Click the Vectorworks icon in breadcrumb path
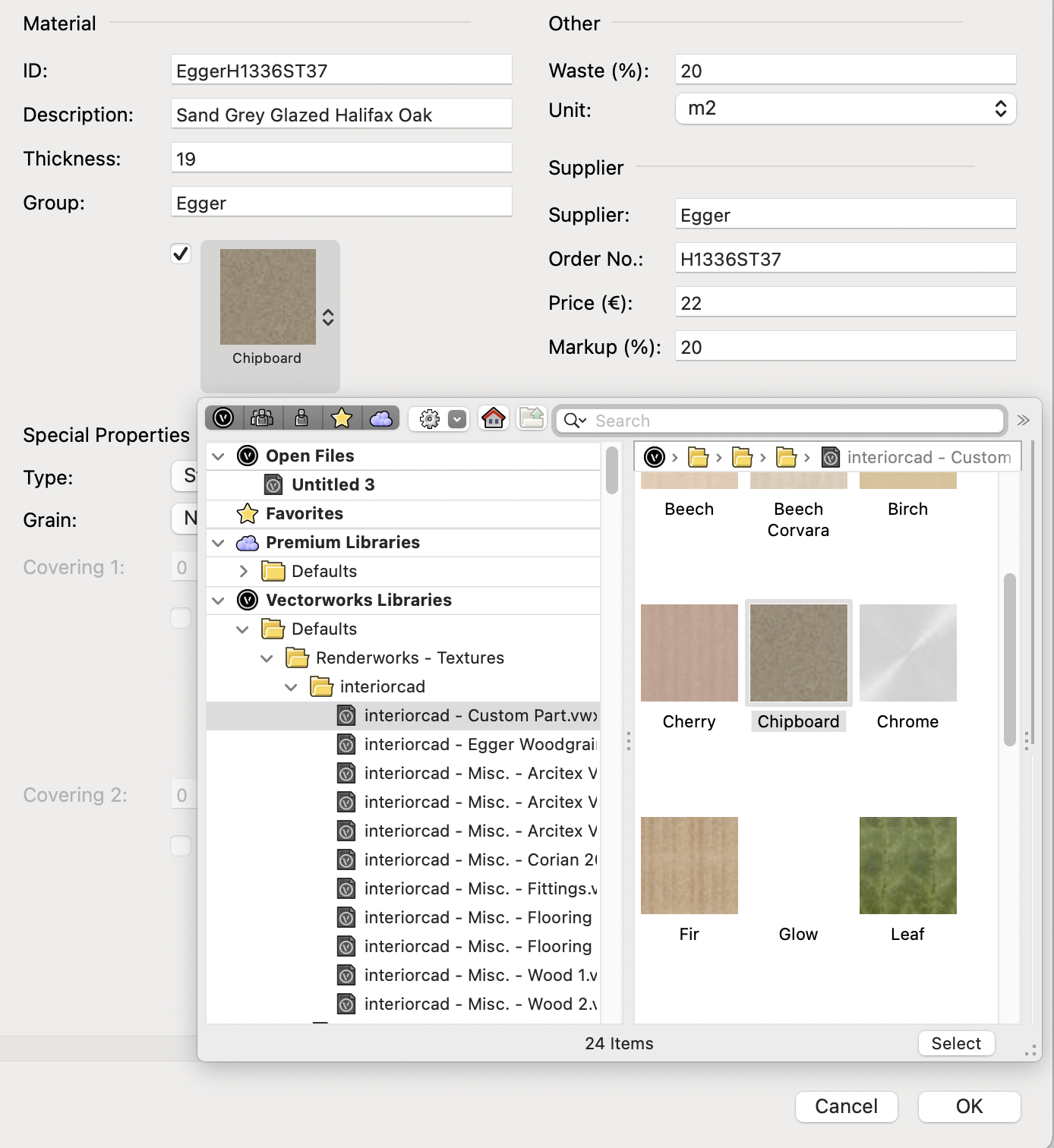This screenshot has width=1054, height=1148. (x=655, y=457)
